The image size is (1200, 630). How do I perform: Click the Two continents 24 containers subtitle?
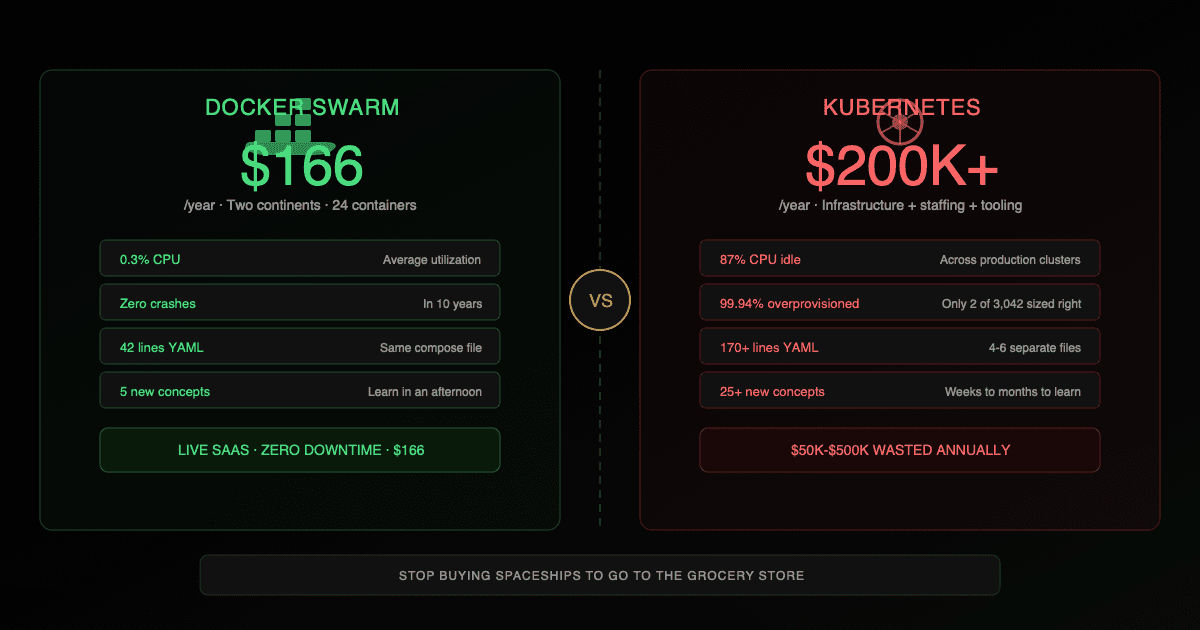(x=300, y=205)
